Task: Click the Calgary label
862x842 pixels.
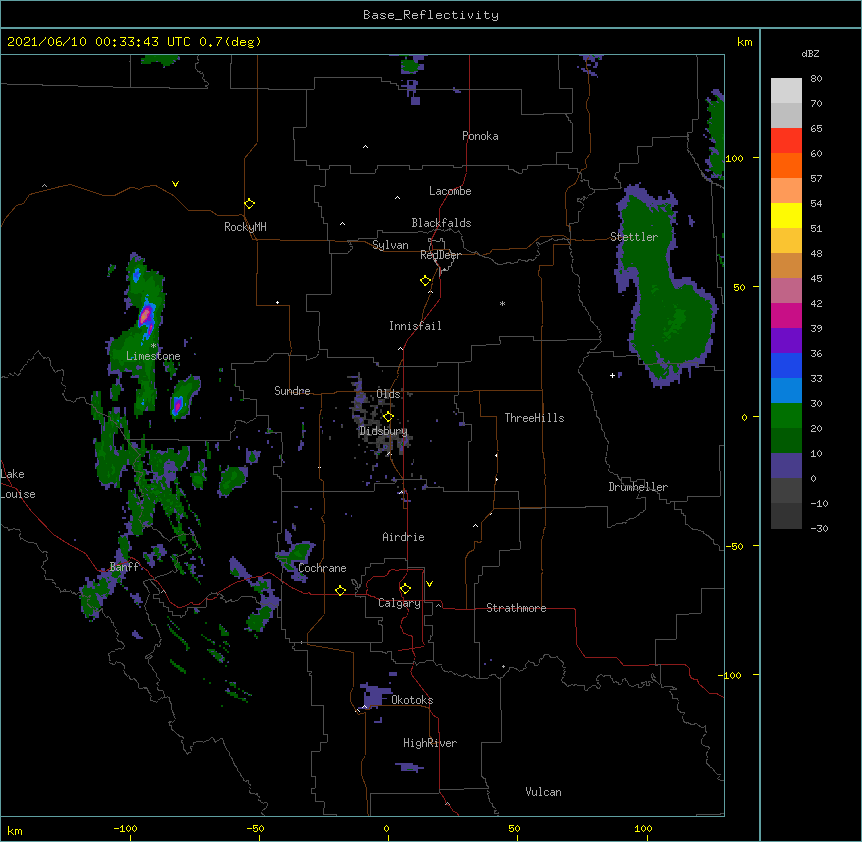Action: [x=399, y=603]
